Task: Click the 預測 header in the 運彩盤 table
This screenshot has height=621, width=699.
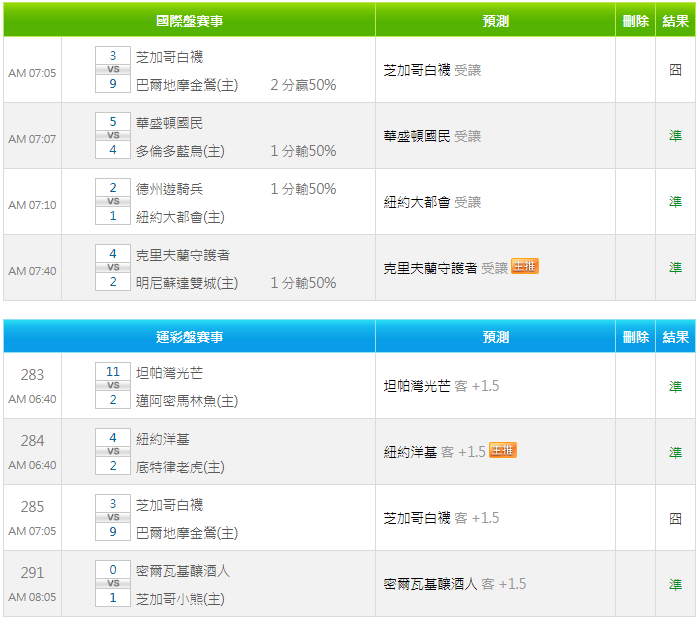Action: [x=495, y=337]
